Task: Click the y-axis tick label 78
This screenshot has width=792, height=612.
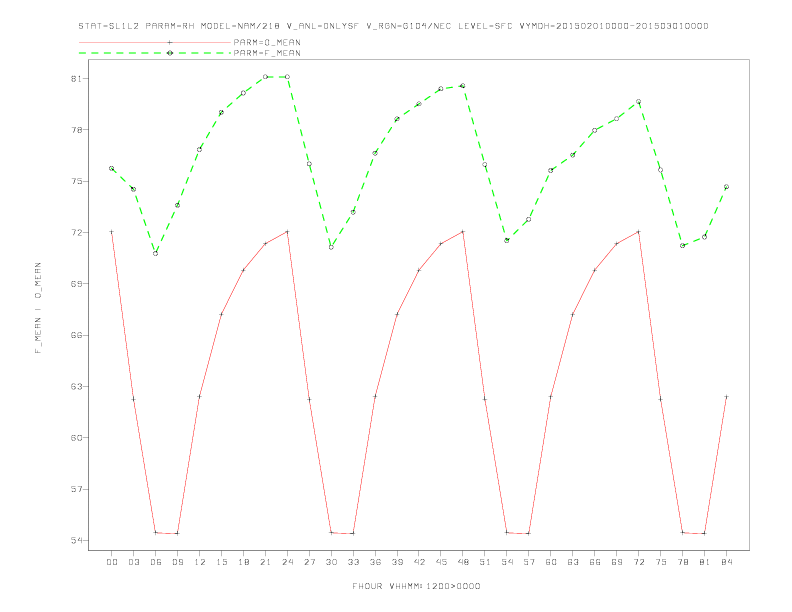Action: [76, 130]
